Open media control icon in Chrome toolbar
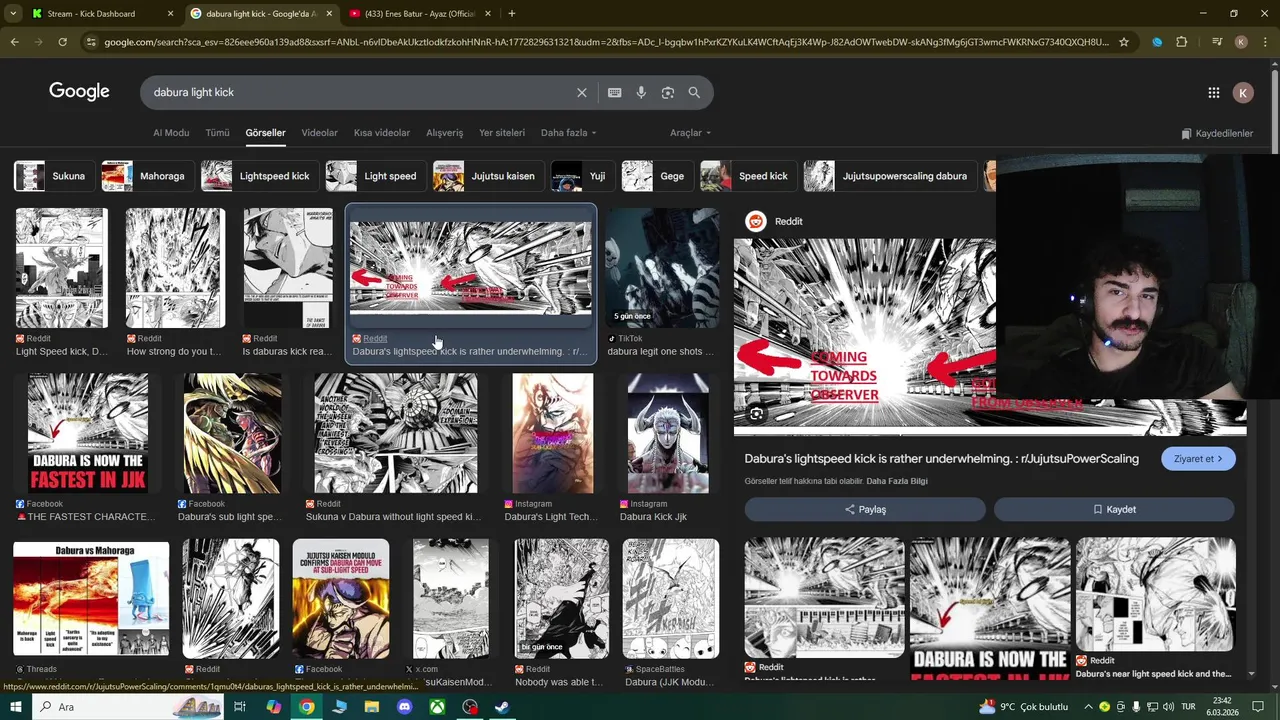Image resolution: width=1280 pixels, height=720 pixels. 1216,42
